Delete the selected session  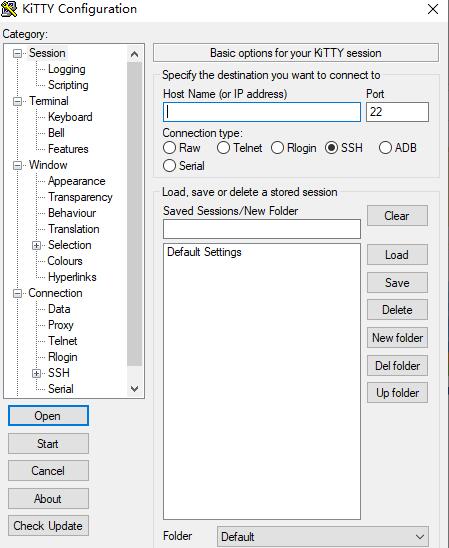(x=397, y=310)
